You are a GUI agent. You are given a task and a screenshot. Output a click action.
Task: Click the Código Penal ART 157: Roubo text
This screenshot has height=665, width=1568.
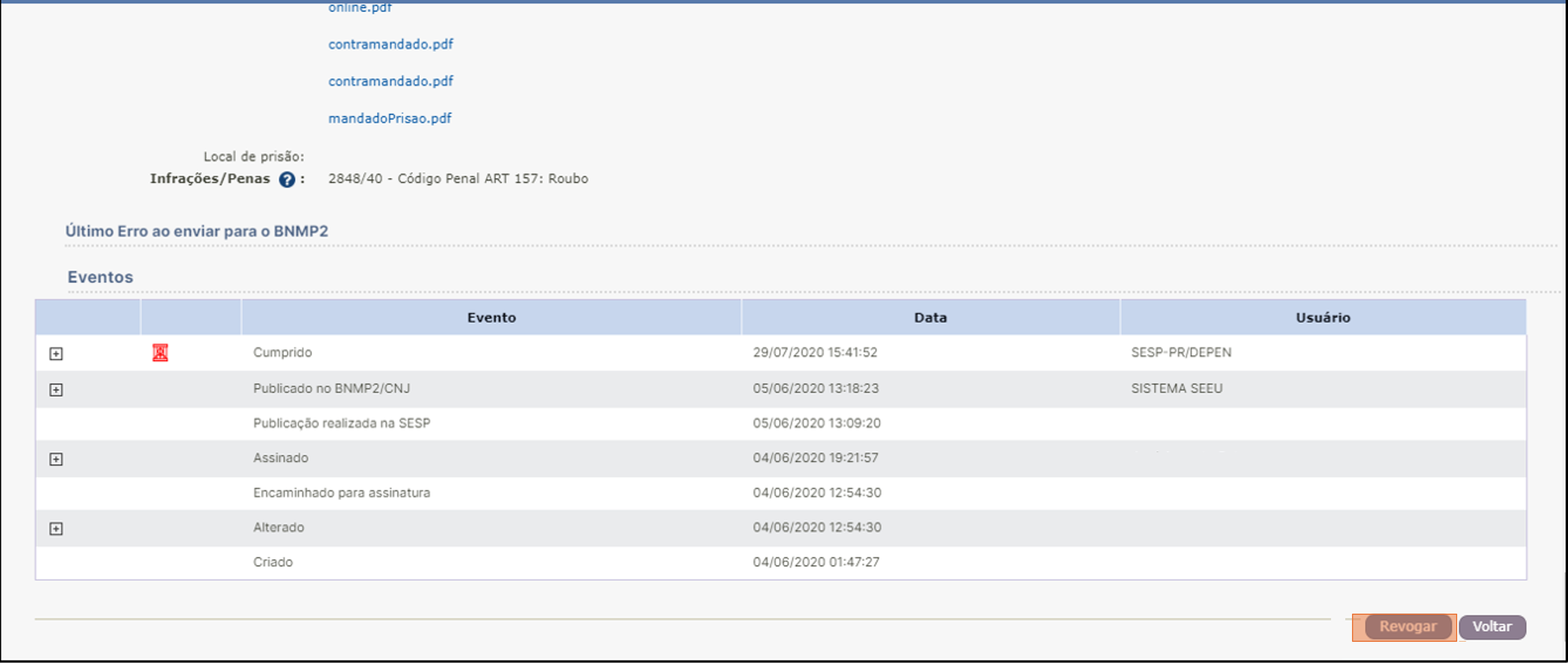pos(492,178)
